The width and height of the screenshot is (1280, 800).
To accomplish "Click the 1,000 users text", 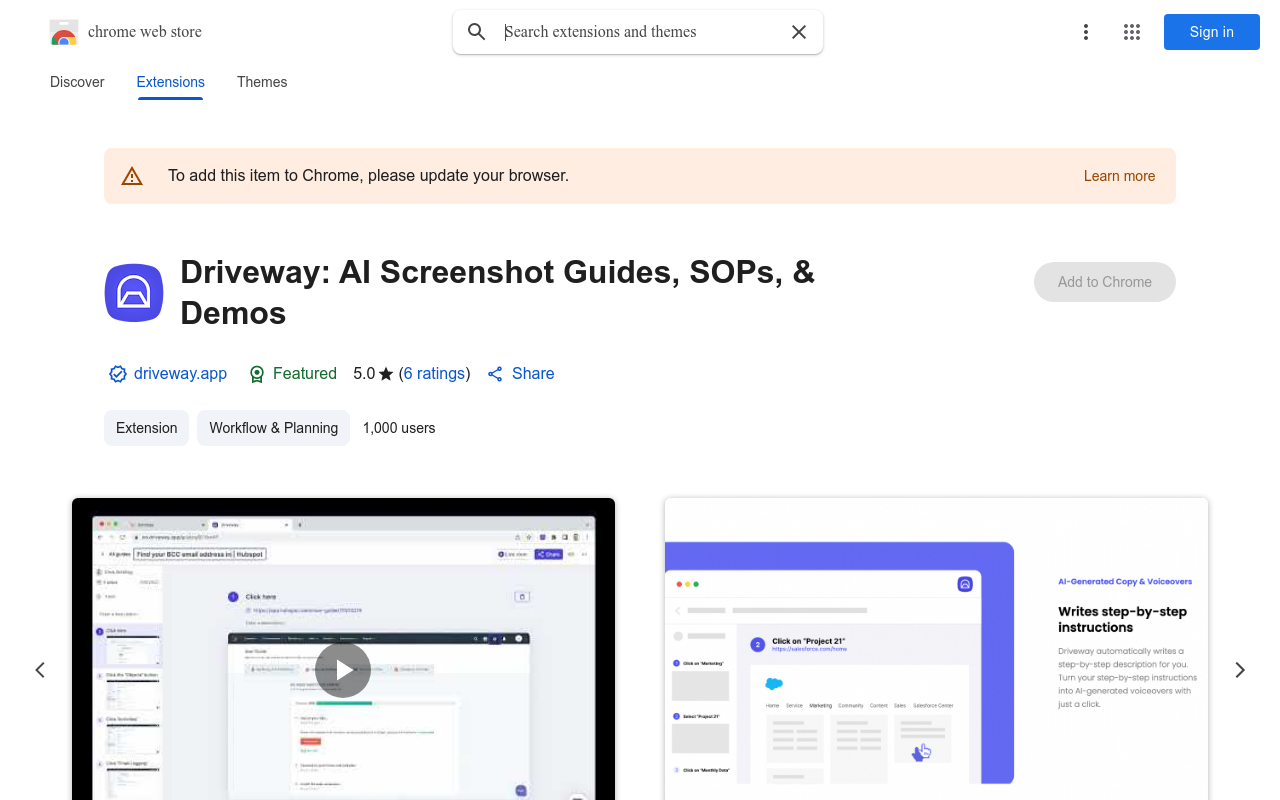I will tap(399, 428).
